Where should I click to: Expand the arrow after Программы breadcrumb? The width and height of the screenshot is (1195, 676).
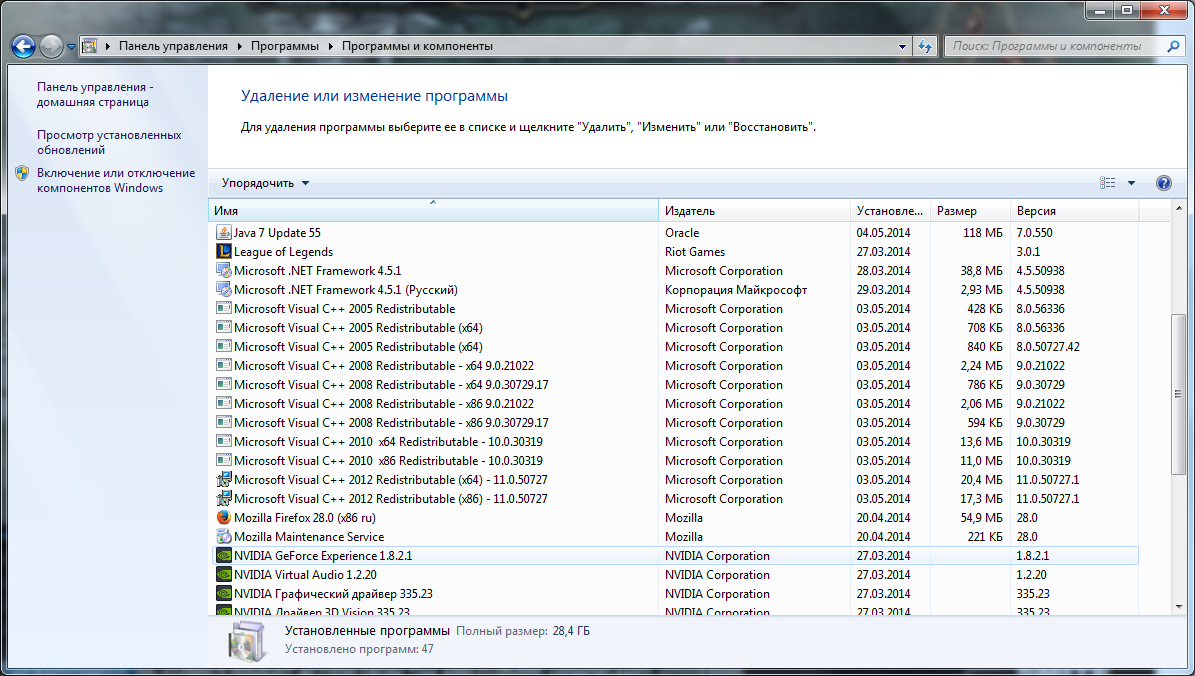(x=331, y=46)
